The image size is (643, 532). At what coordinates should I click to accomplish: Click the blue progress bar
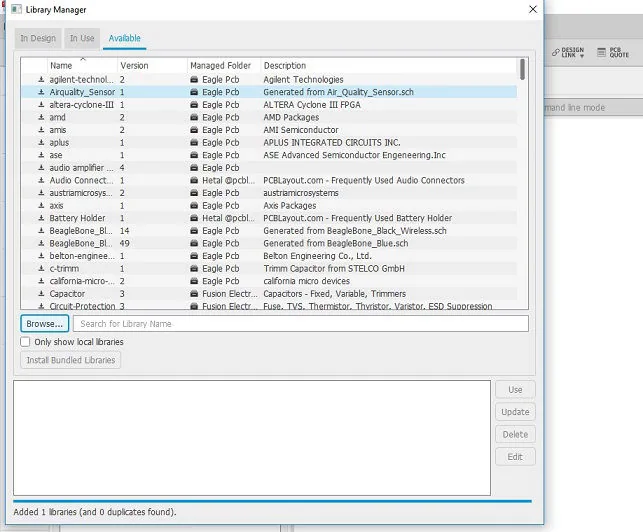[x=272, y=501]
